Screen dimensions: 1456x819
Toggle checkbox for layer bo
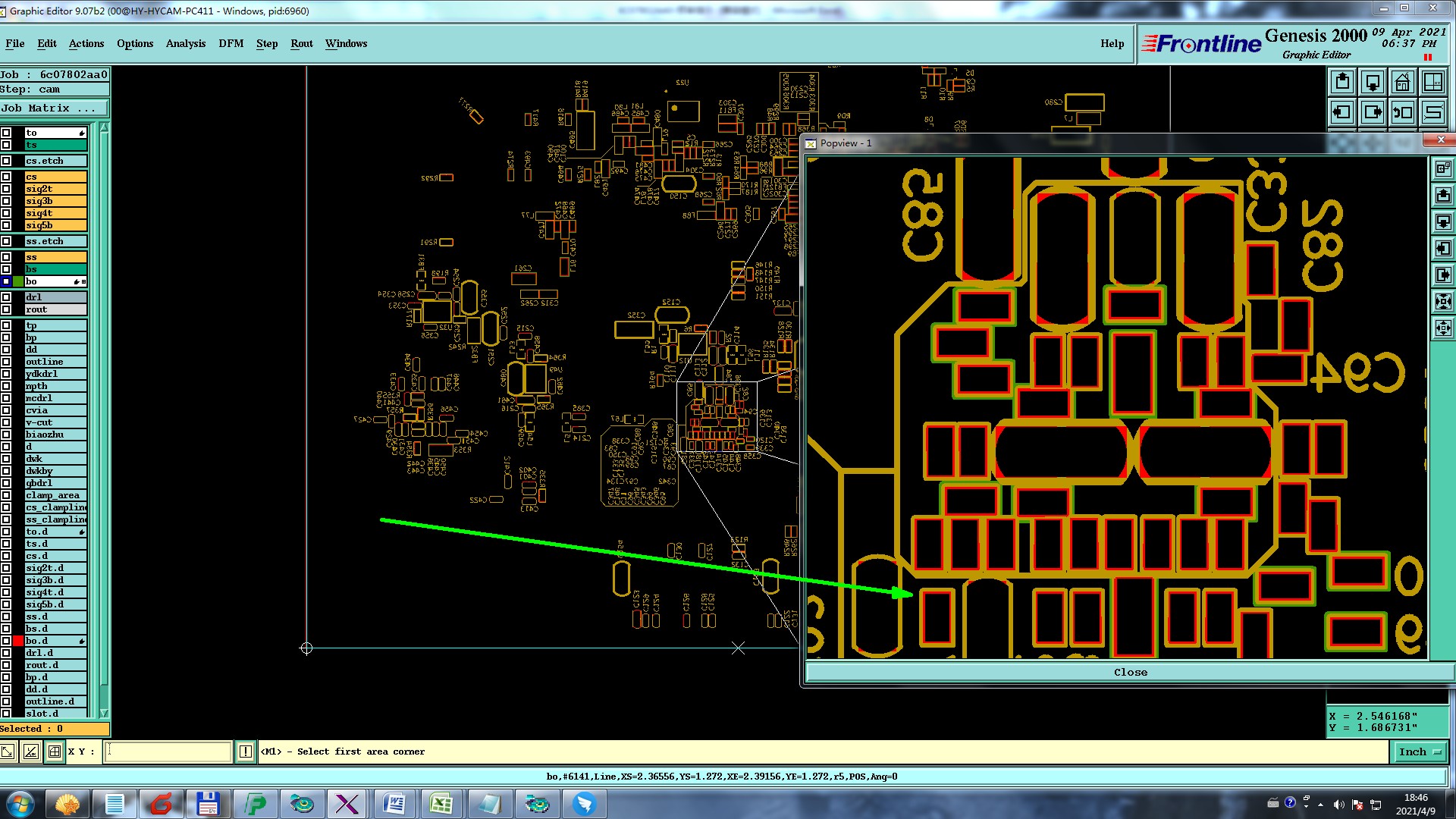click(x=6, y=281)
